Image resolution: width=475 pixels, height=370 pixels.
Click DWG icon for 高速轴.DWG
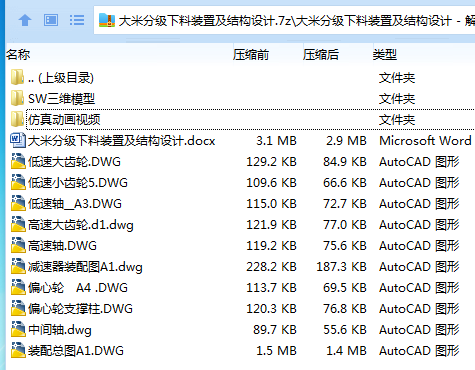click(x=18, y=246)
